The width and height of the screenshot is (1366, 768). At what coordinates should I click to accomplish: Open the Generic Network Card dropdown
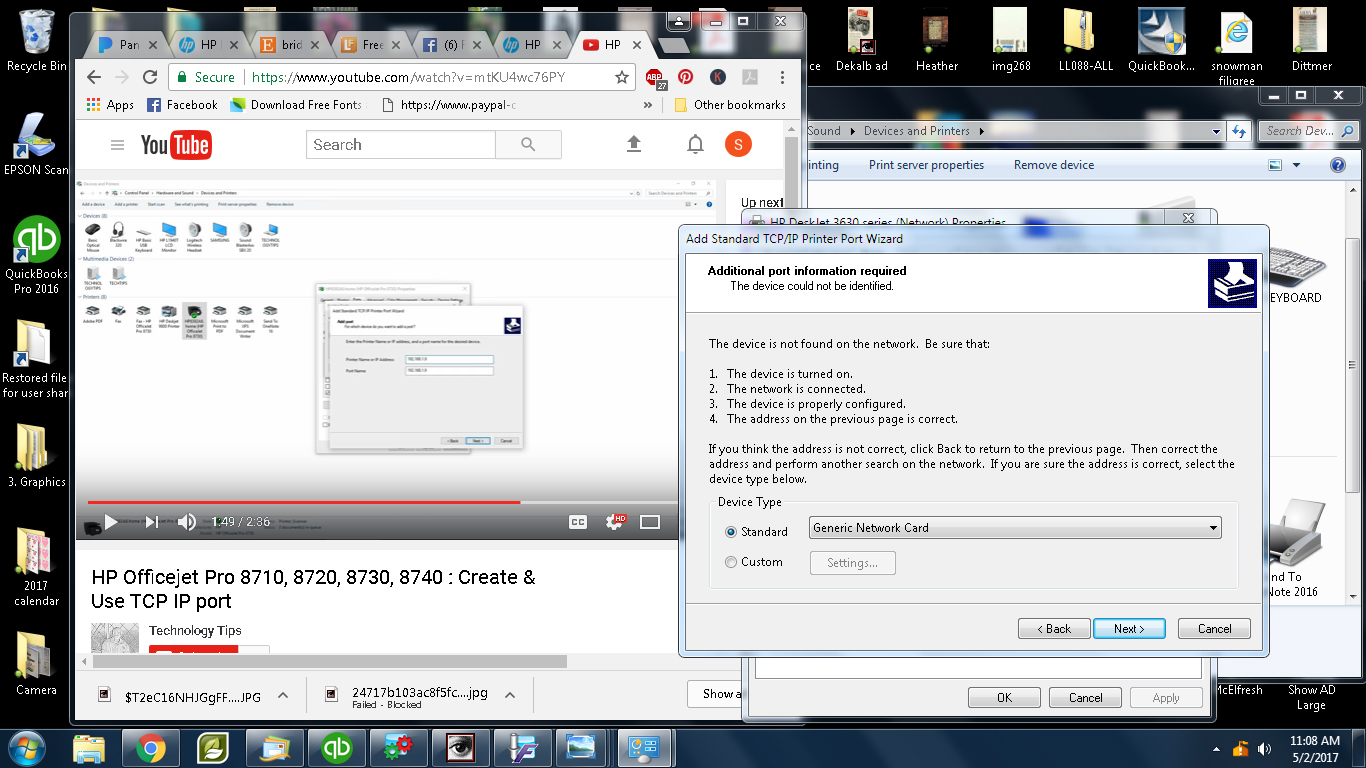pos(1015,528)
